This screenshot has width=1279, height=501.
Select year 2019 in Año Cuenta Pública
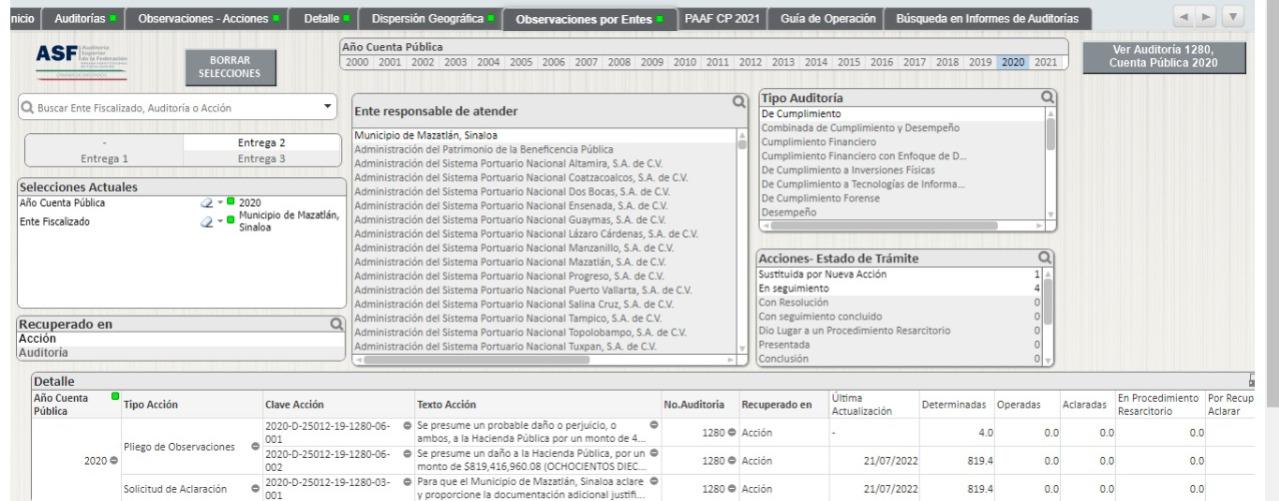[x=981, y=62]
